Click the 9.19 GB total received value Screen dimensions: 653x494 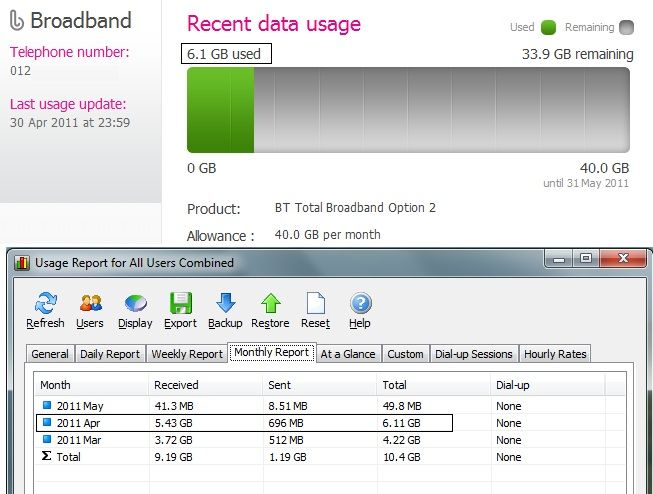pyautogui.click(x=174, y=457)
